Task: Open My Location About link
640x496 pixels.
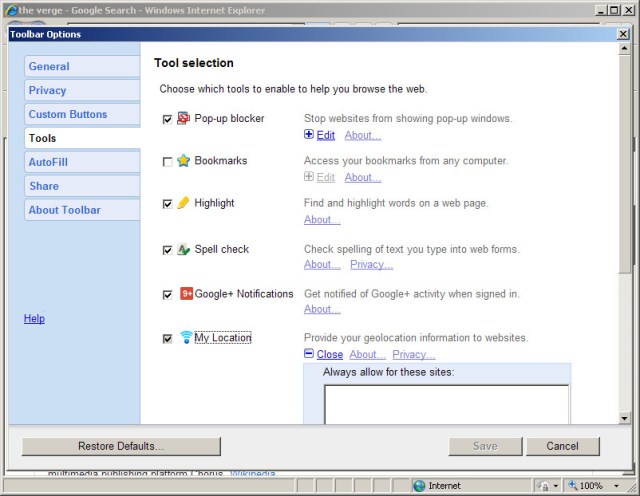Action: click(x=367, y=354)
